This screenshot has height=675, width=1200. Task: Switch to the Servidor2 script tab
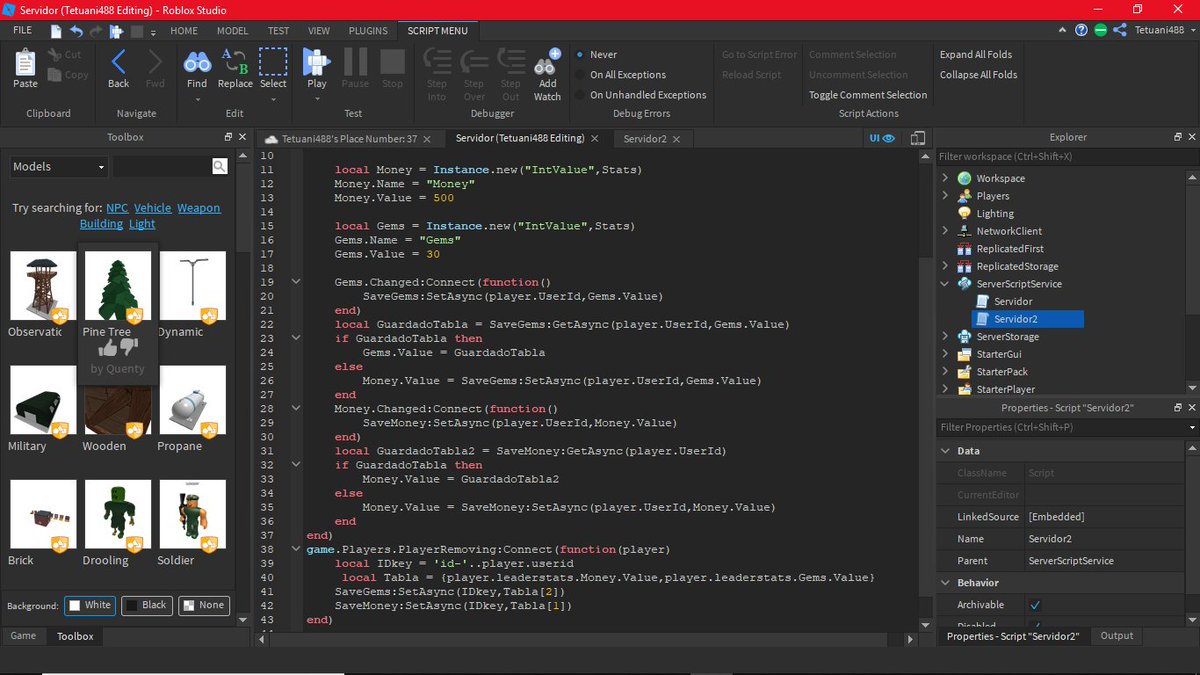pyautogui.click(x=644, y=139)
